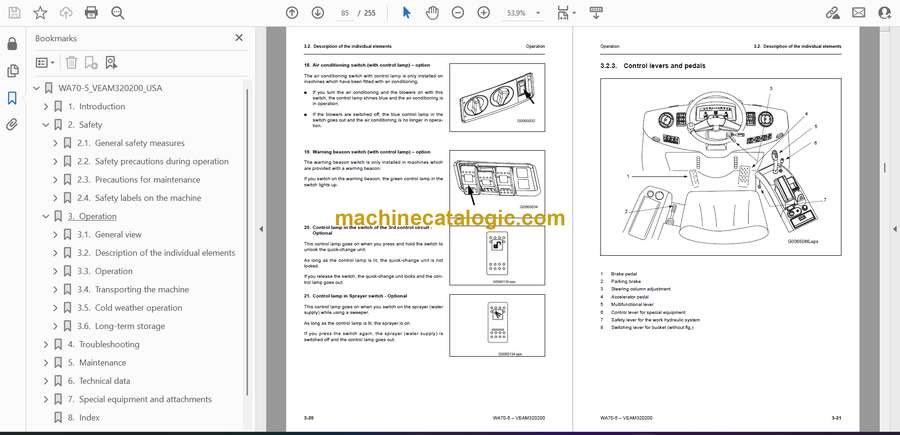Go to previous page with up arrow
The image size is (900, 435).
292,13
